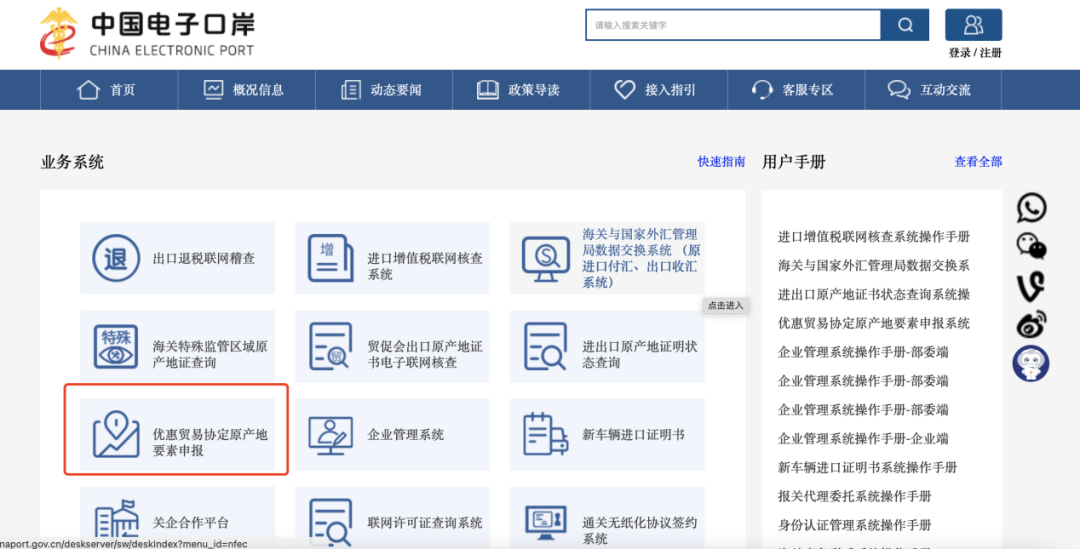
Task: Open 进口增值税联网核查系统 icon
Action: [x=330, y=258]
